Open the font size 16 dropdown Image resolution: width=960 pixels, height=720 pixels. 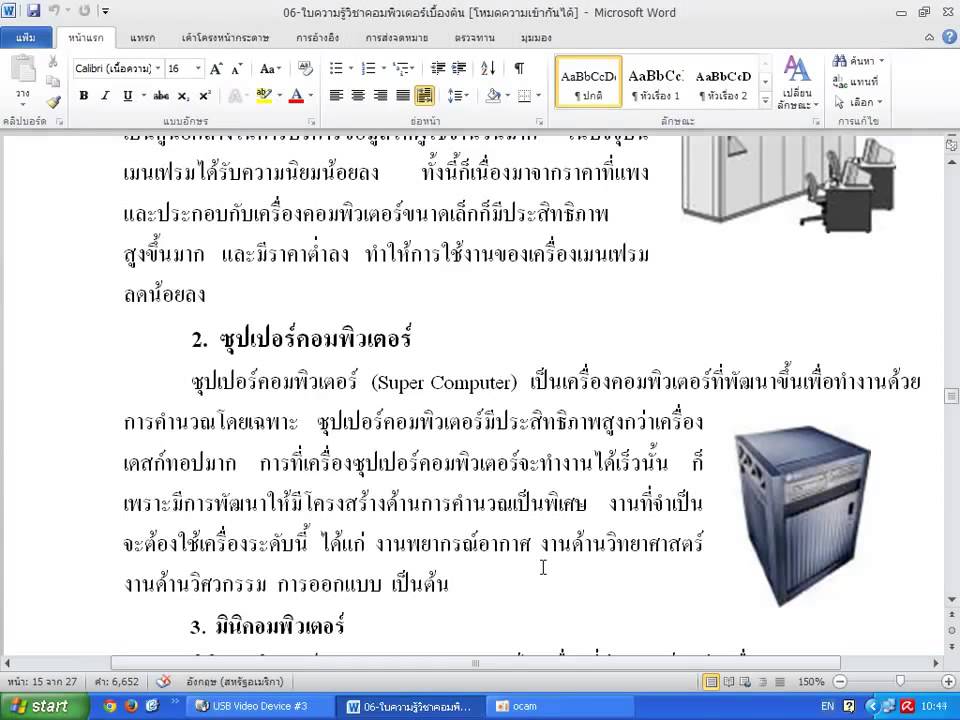[x=198, y=69]
